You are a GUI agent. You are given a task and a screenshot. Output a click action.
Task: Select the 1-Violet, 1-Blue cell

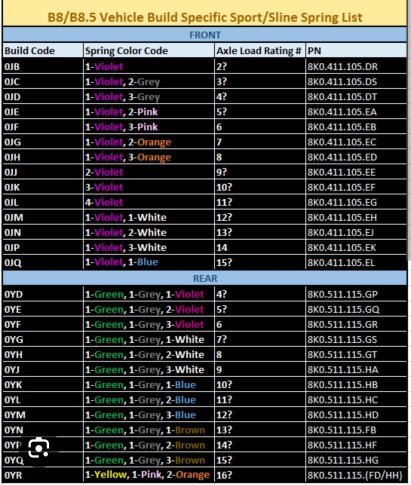(148, 262)
